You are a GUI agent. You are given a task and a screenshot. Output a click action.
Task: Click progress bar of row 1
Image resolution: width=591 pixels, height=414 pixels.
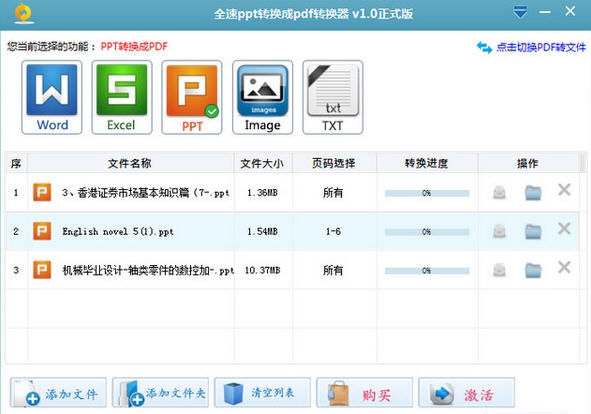click(x=427, y=193)
